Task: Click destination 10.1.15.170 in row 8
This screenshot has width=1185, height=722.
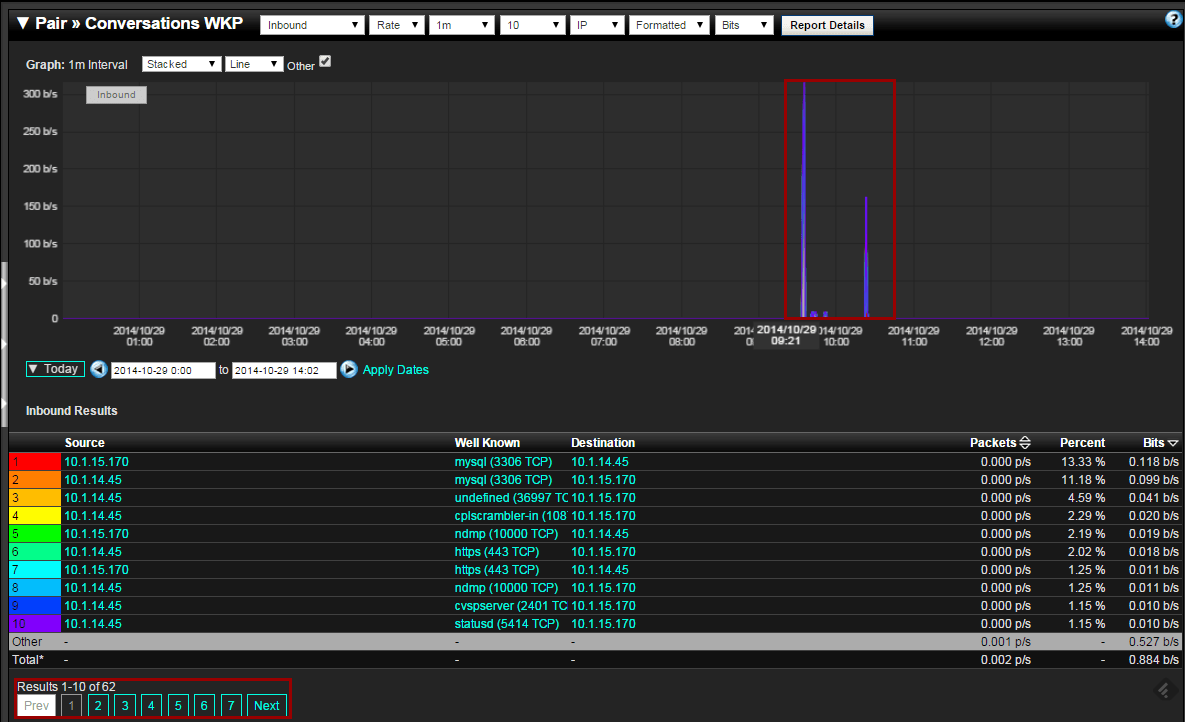Action: coord(603,587)
